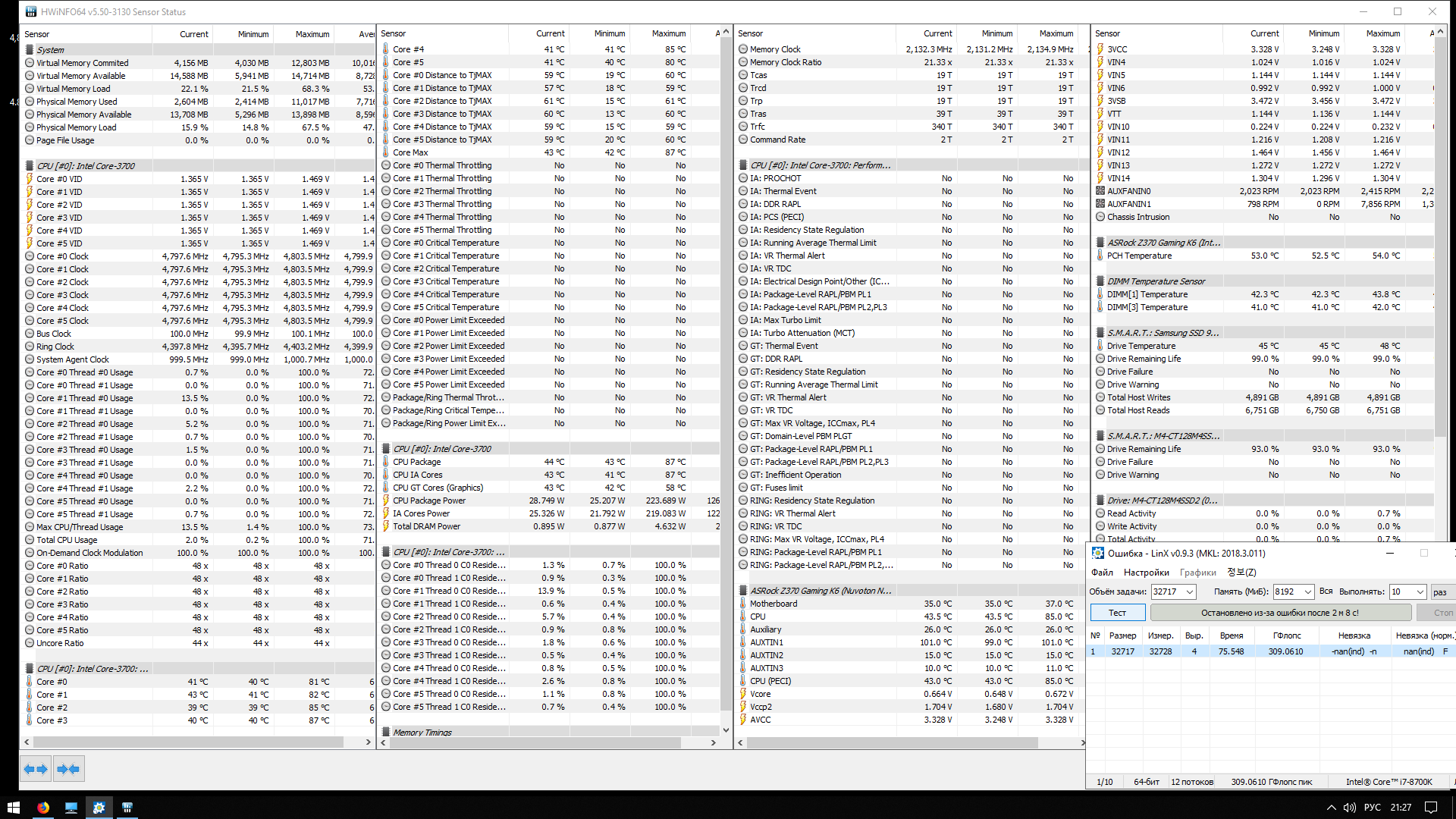Click the ГФлопс column header
Screen dimensions: 1456x819
(x=1287, y=635)
